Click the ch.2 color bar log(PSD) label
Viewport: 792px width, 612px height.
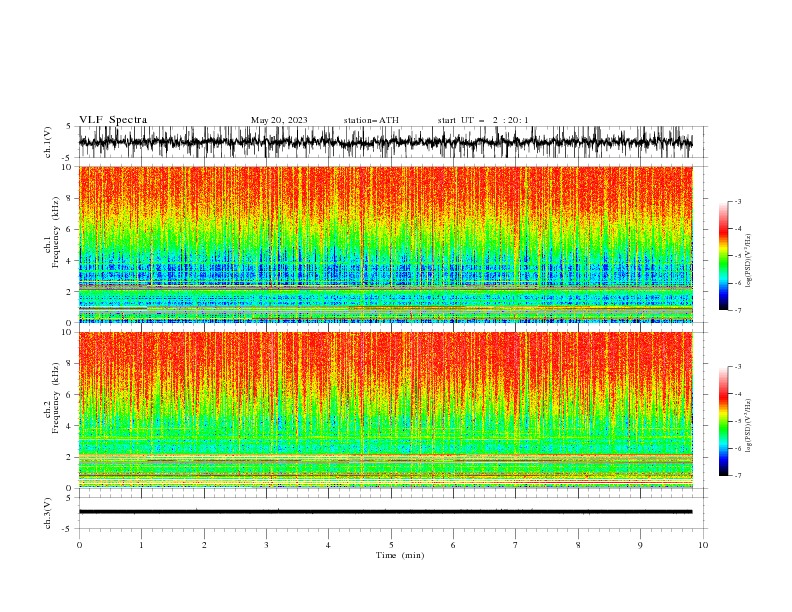coord(749,426)
